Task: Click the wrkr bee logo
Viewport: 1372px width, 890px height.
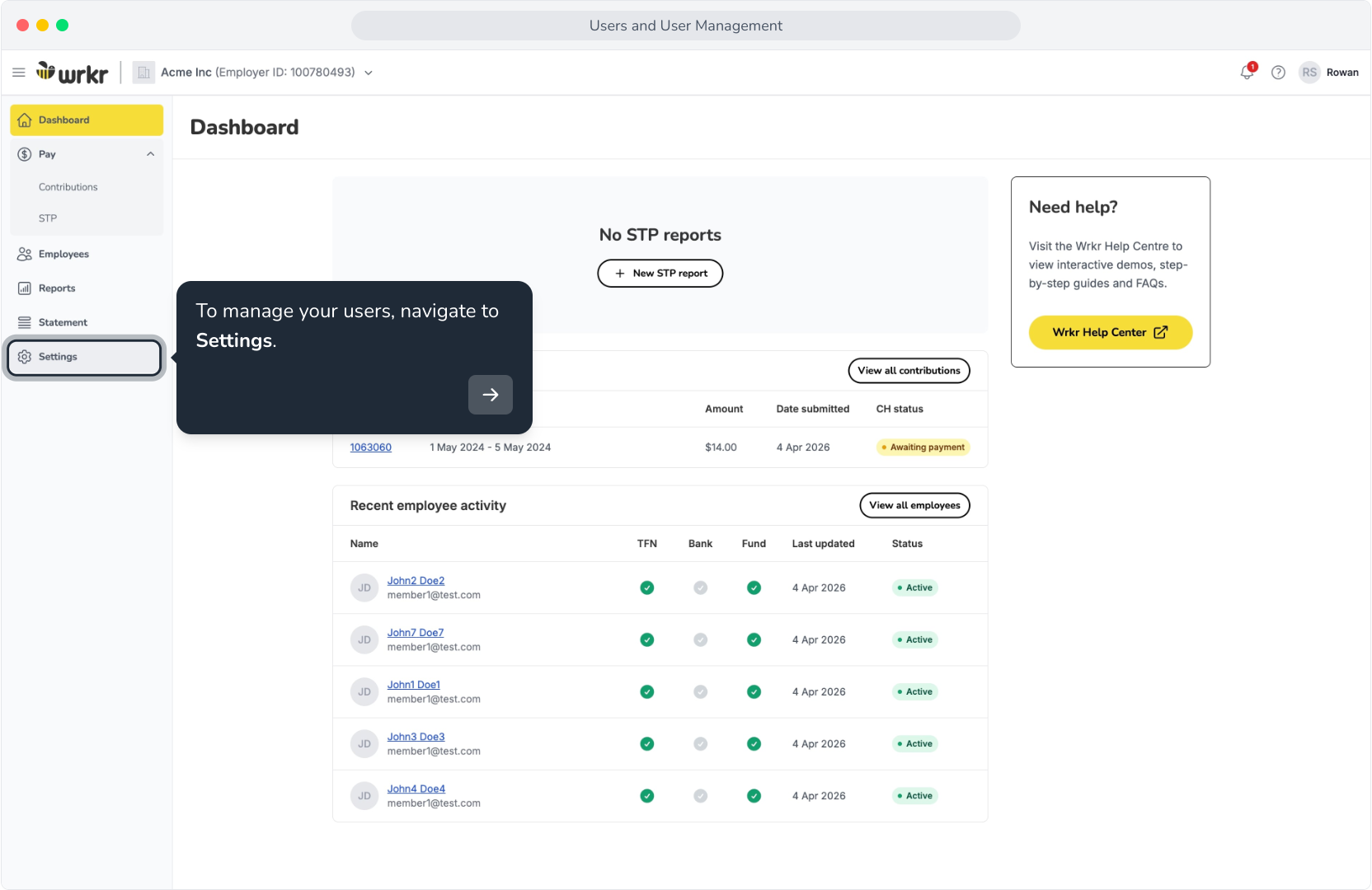Action: pos(72,73)
